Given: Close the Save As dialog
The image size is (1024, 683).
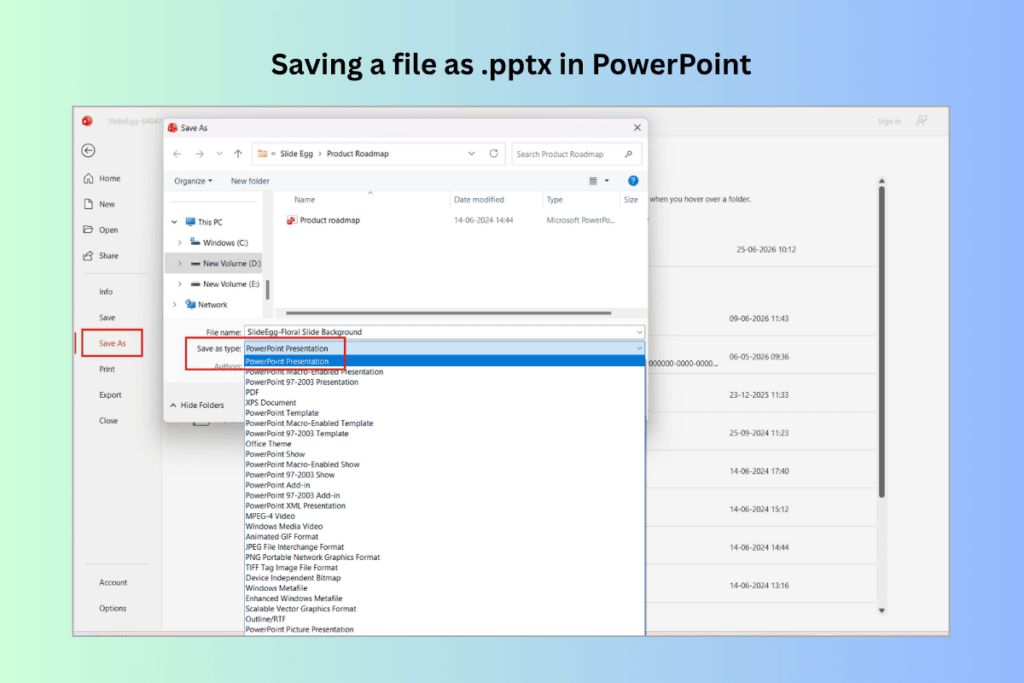Looking at the screenshot, I should (637, 128).
